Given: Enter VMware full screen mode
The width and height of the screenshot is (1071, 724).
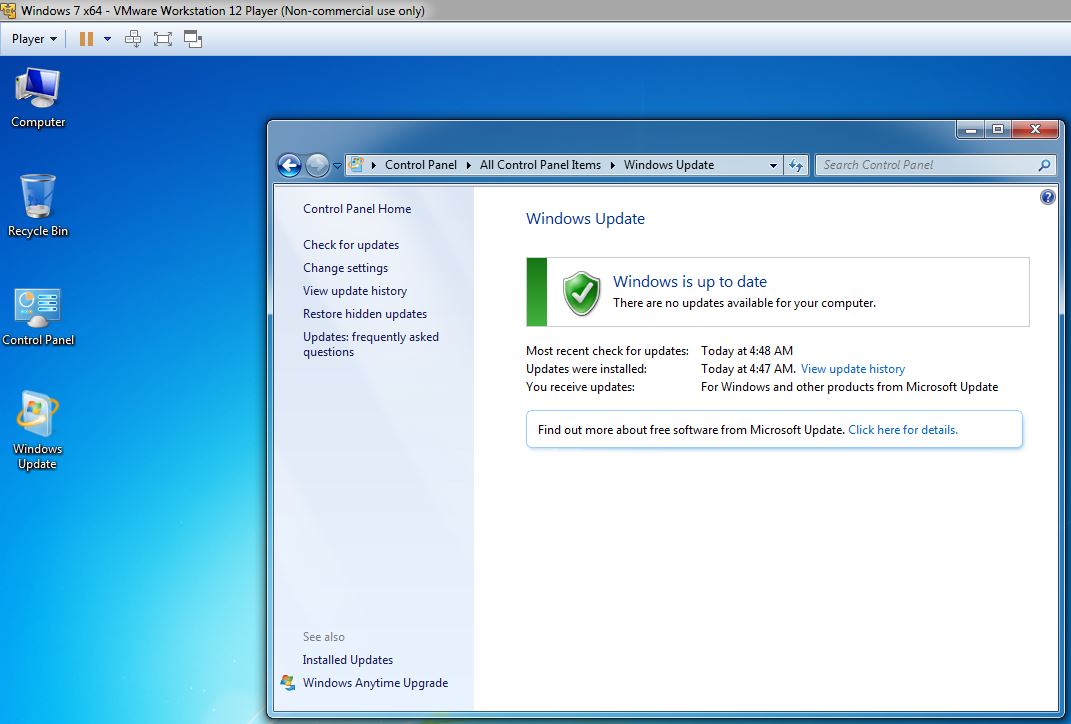Looking at the screenshot, I should point(163,39).
